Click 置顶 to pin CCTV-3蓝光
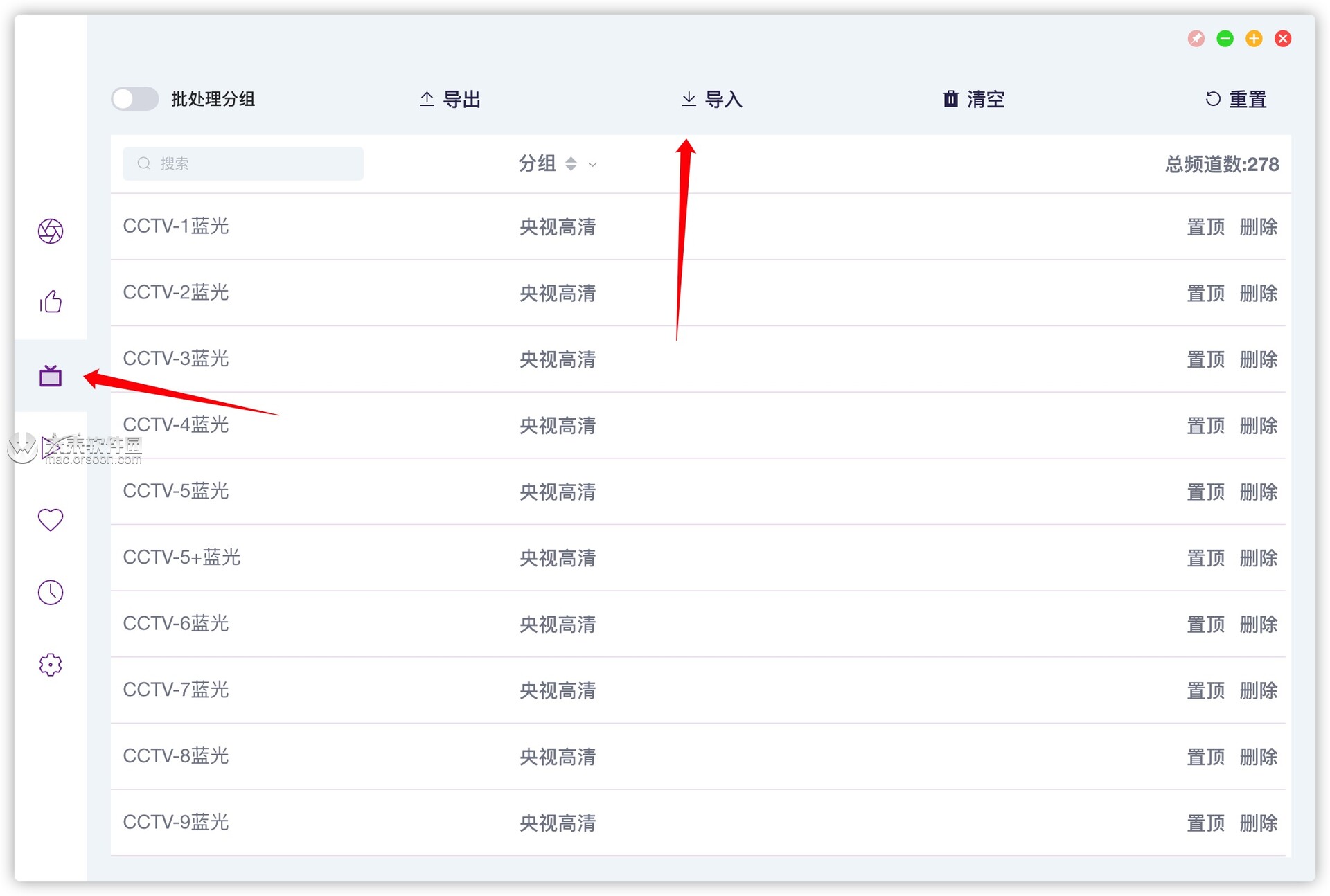Viewport: 1330px width, 896px height. [x=1205, y=359]
